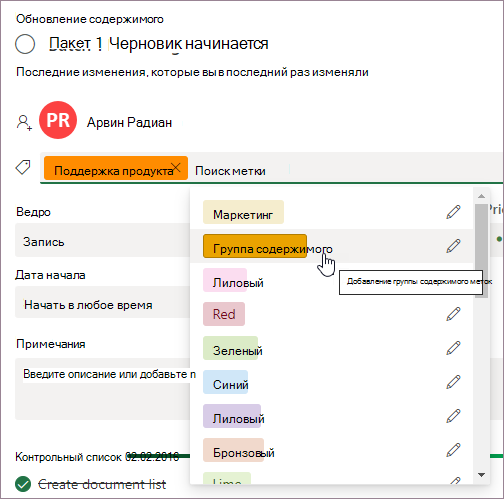The width and height of the screenshot is (504, 499).
Task: Choose the pink Лиловый label
Action: (x=225, y=280)
